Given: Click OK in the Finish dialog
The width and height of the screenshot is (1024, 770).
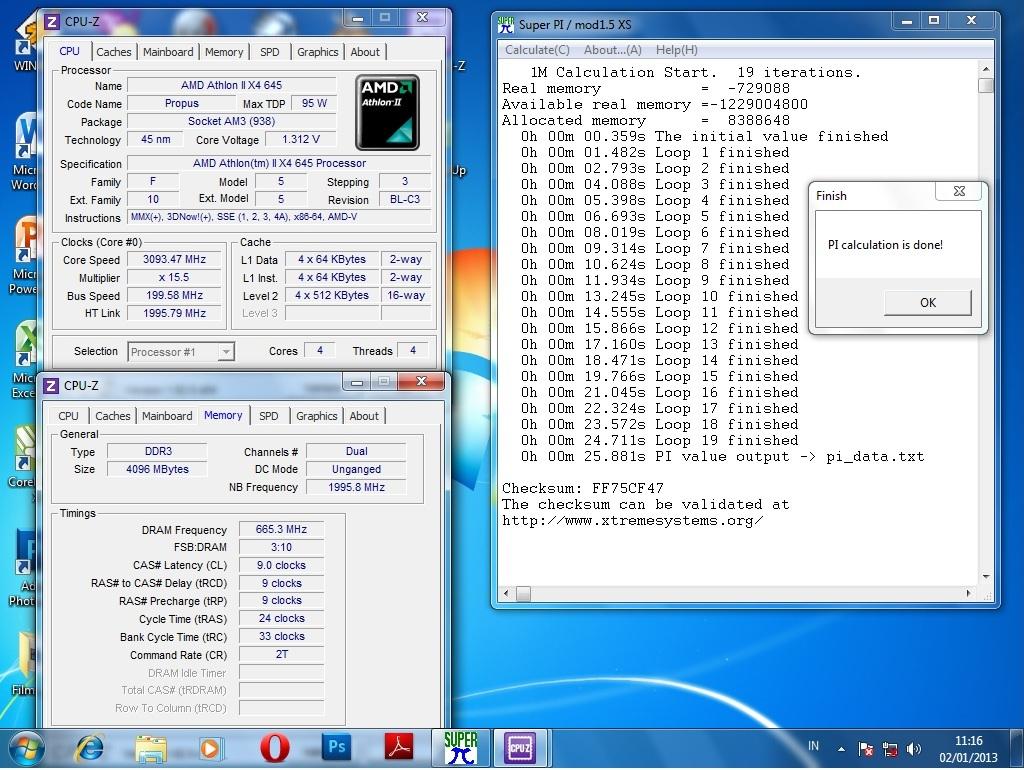Looking at the screenshot, I should coord(927,302).
